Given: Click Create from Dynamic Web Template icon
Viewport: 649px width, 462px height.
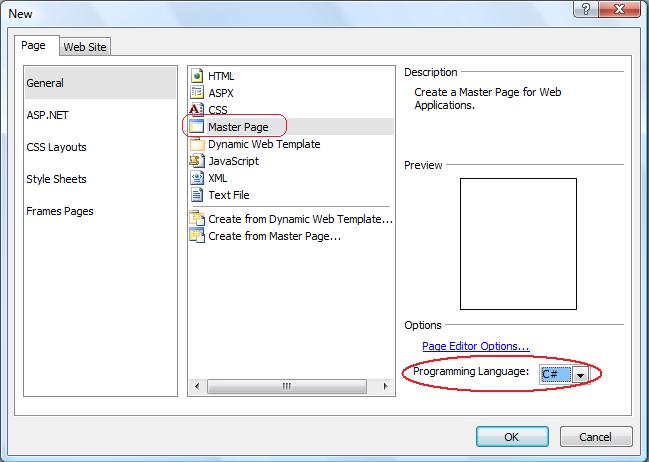Looking at the screenshot, I should [x=196, y=219].
